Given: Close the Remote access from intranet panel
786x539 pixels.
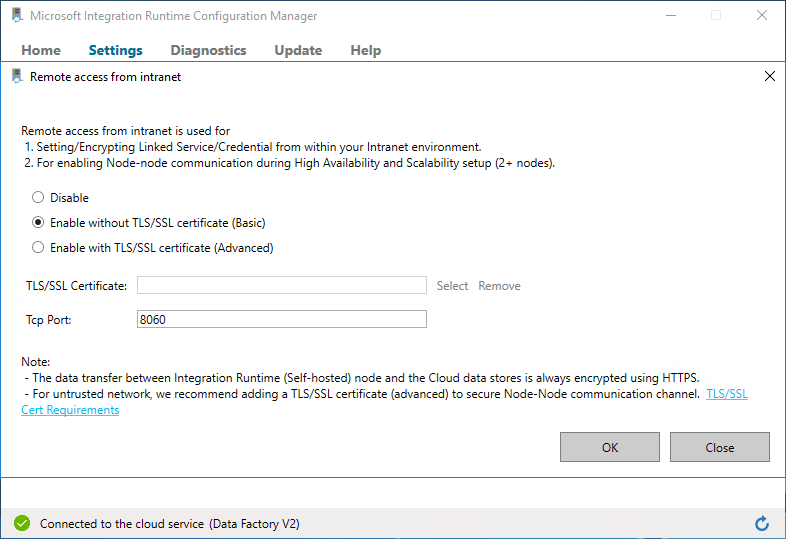Looking at the screenshot, I should coord(769,76).
